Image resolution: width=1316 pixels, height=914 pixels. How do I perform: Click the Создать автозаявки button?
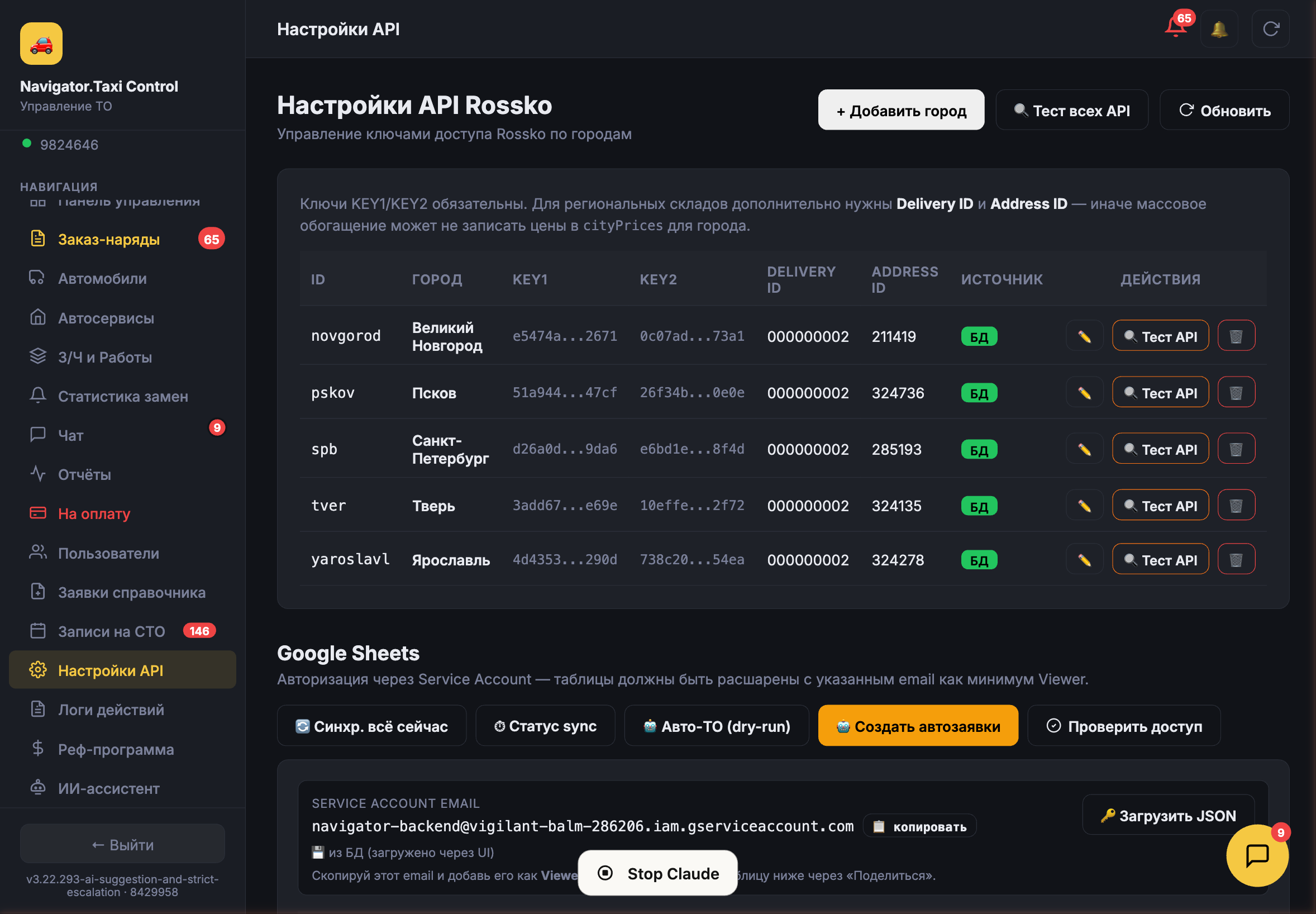[x=918, y=726]
